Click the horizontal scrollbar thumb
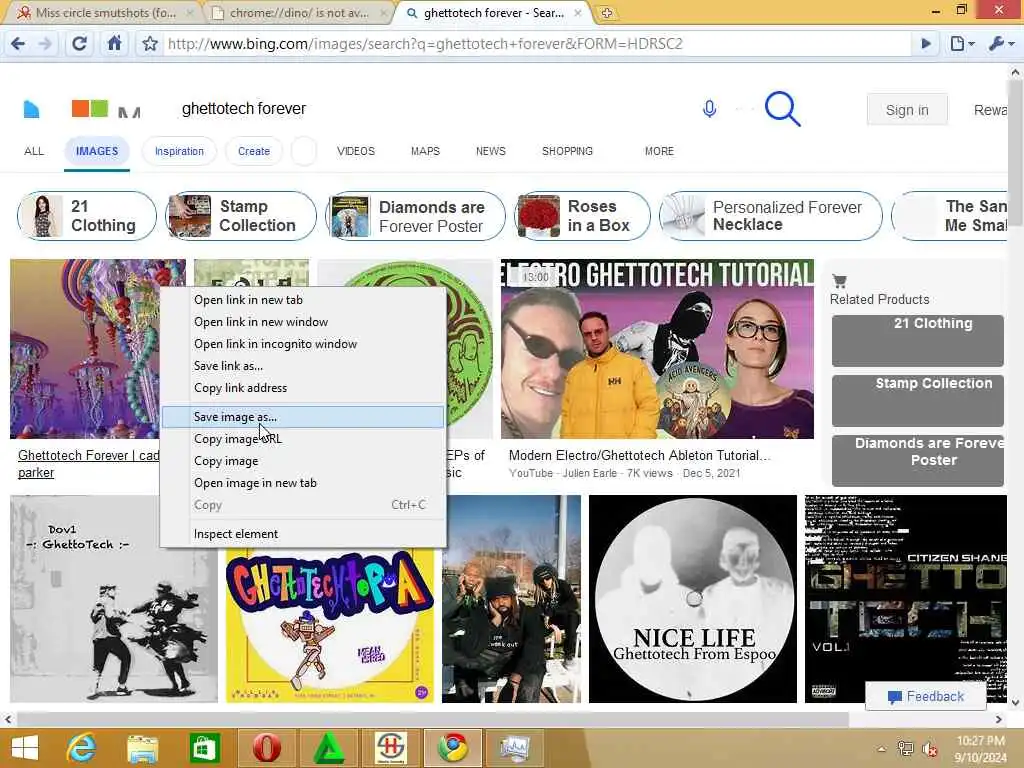 point(432,720)
